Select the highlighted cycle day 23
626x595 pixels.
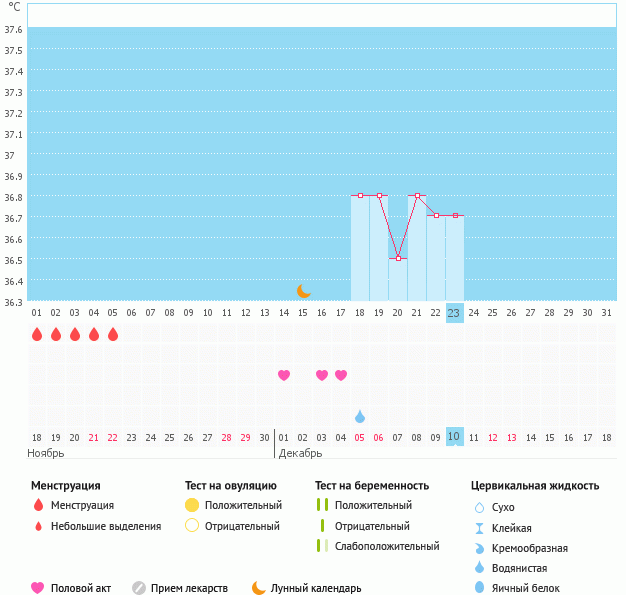pyautogui.click(x=454, y=312)
